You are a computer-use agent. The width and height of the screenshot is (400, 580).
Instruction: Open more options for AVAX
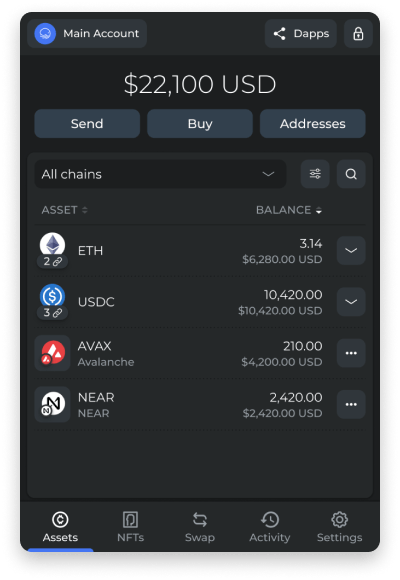[x=351, y=353]
